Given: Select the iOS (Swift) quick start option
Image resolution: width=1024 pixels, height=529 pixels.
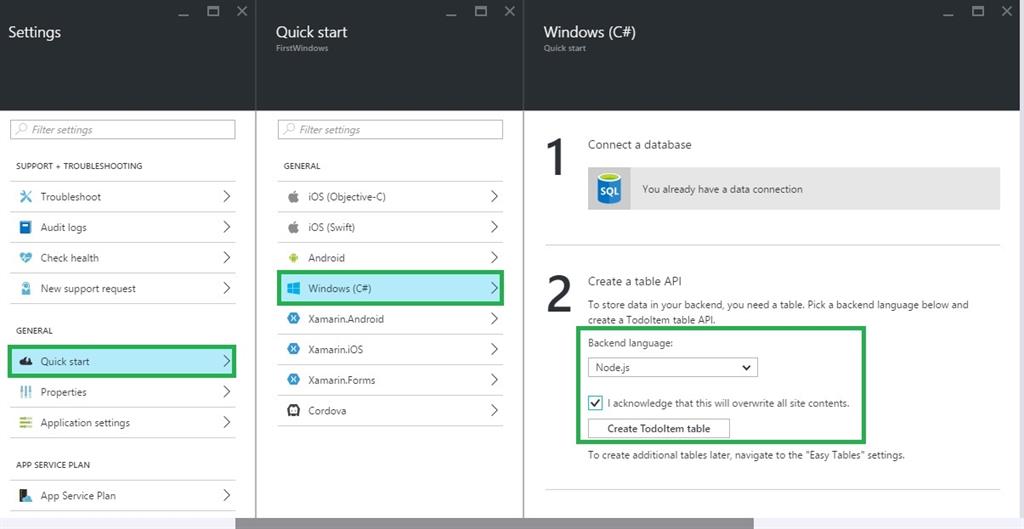Looking at the screenshot, I should click(390, 227).
